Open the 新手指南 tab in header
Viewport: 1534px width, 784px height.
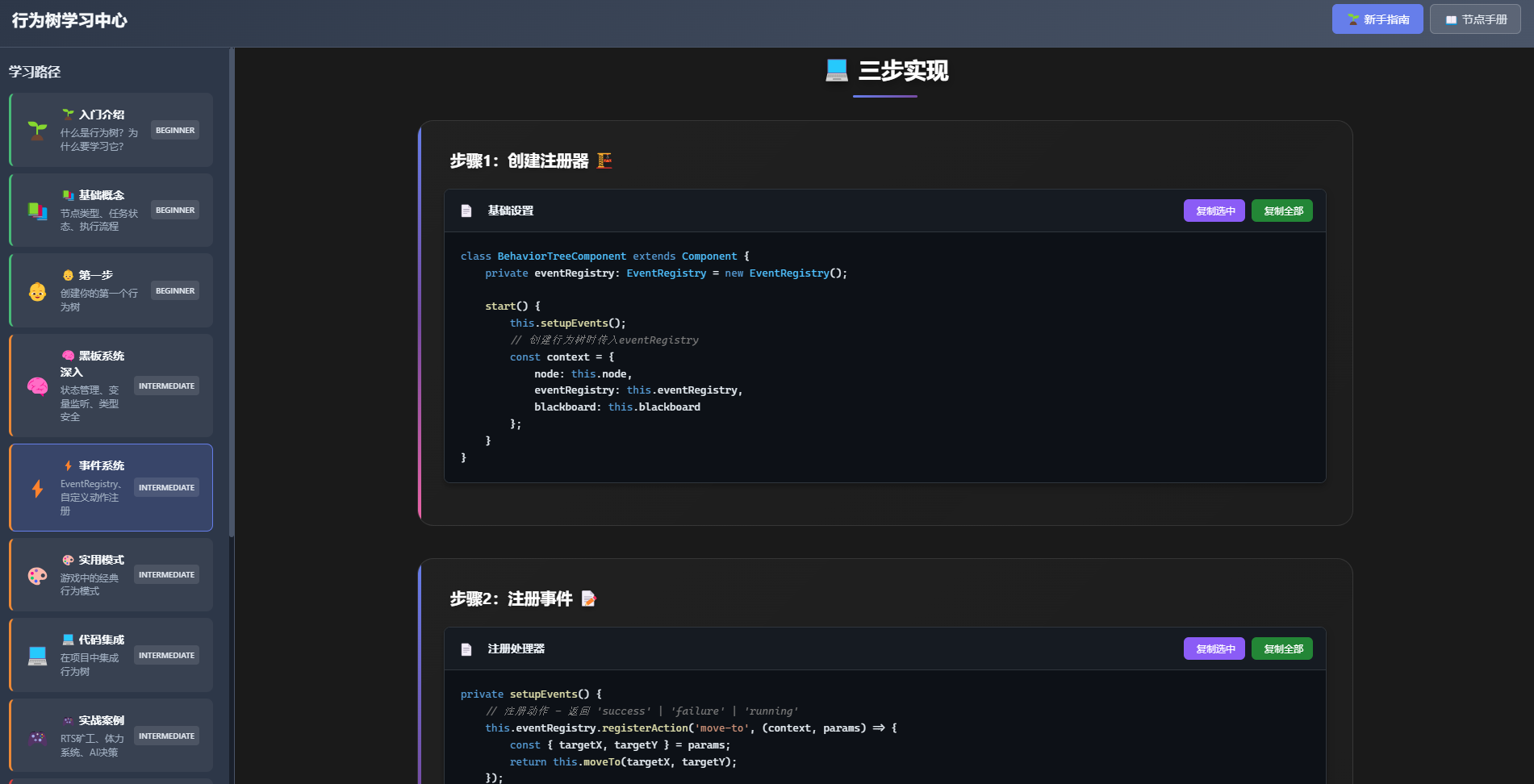1377,19
